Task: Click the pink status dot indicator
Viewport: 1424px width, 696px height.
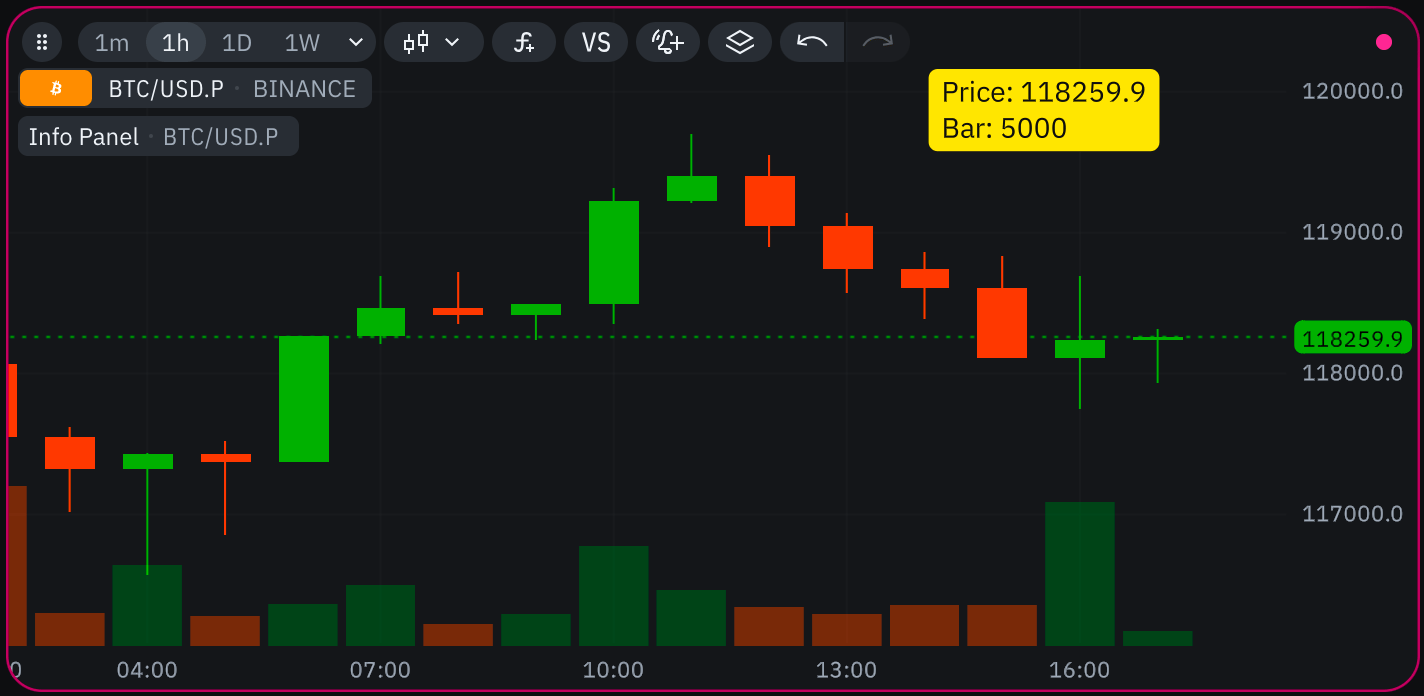Action: [x=1384, y=42]
